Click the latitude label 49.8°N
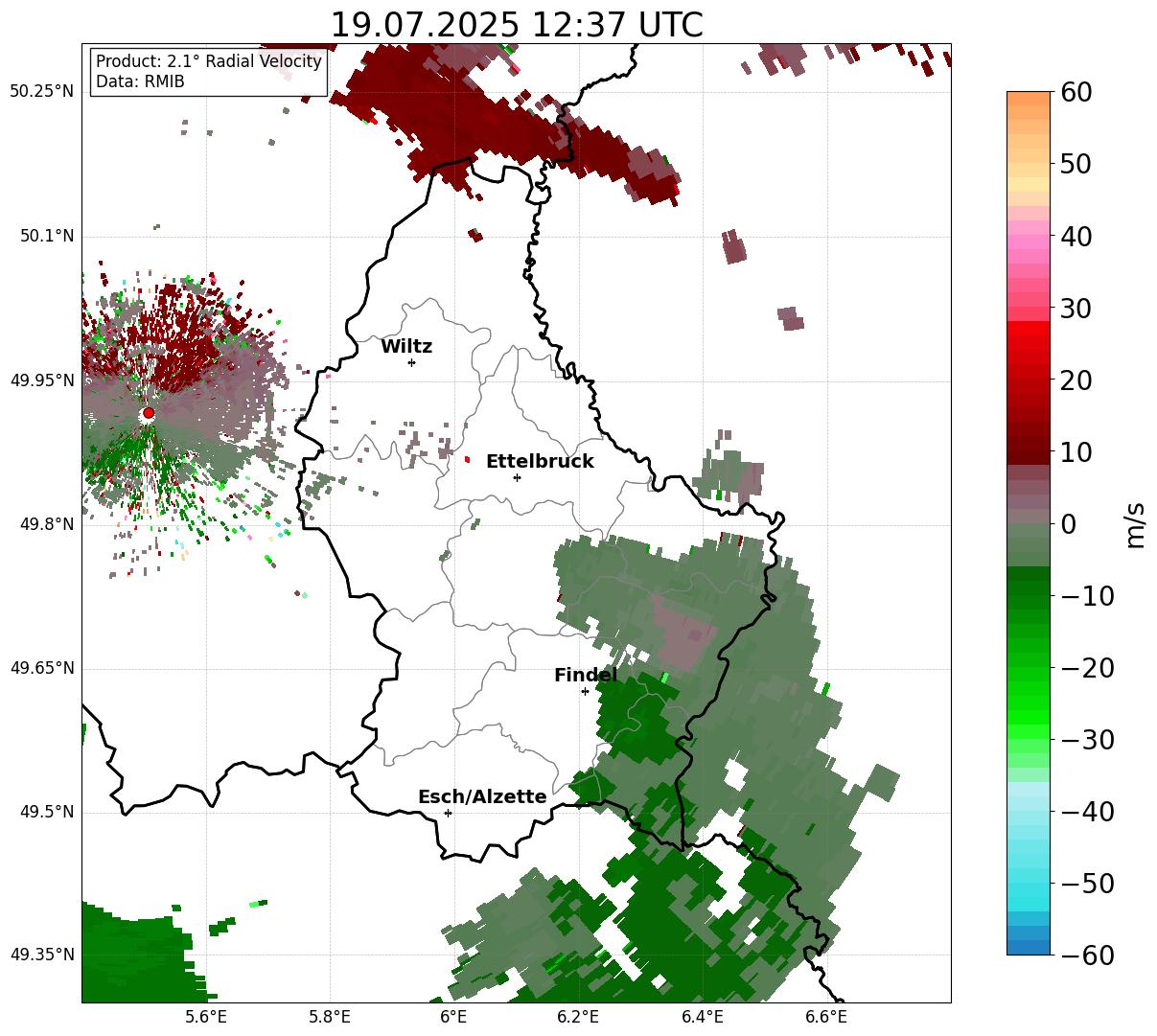Viewport: 1157px width, 1036px height. tap(46, 524)
